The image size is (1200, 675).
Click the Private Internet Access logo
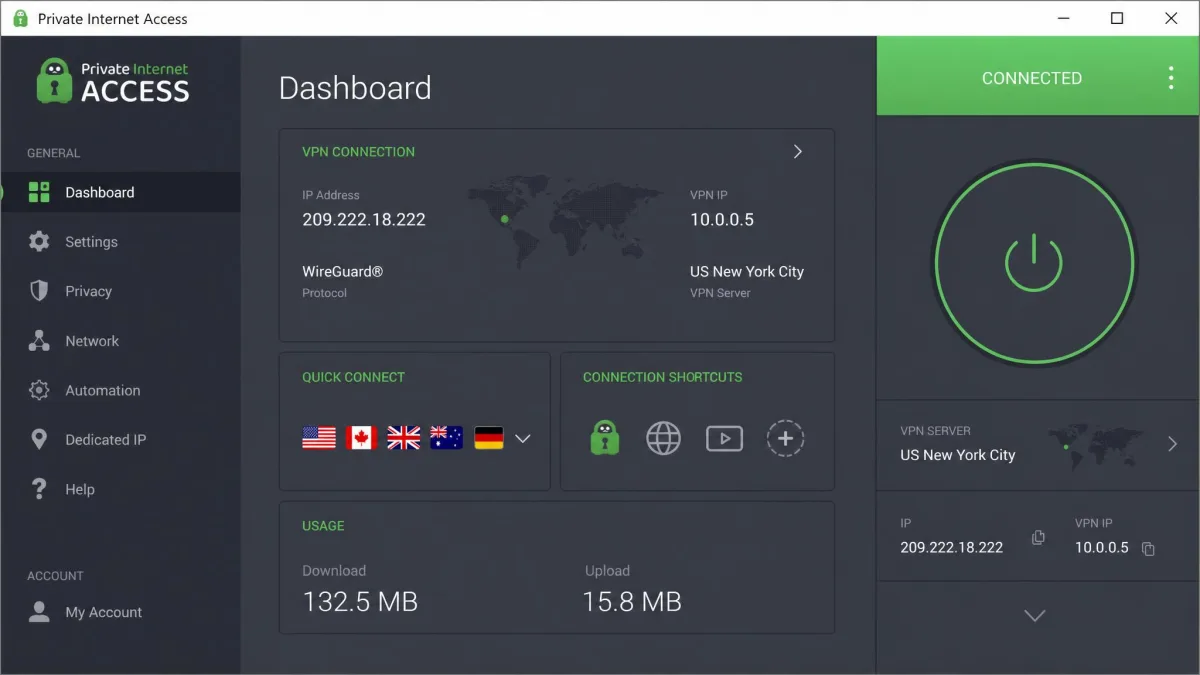click(113, 81)
